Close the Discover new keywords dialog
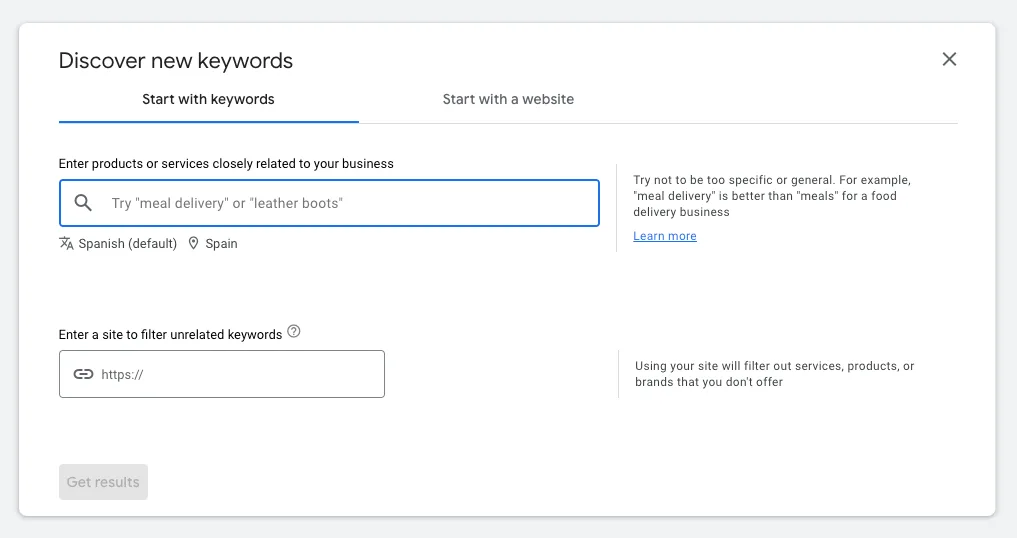This screenshot has height=538, width=1017. coord(949,59)
